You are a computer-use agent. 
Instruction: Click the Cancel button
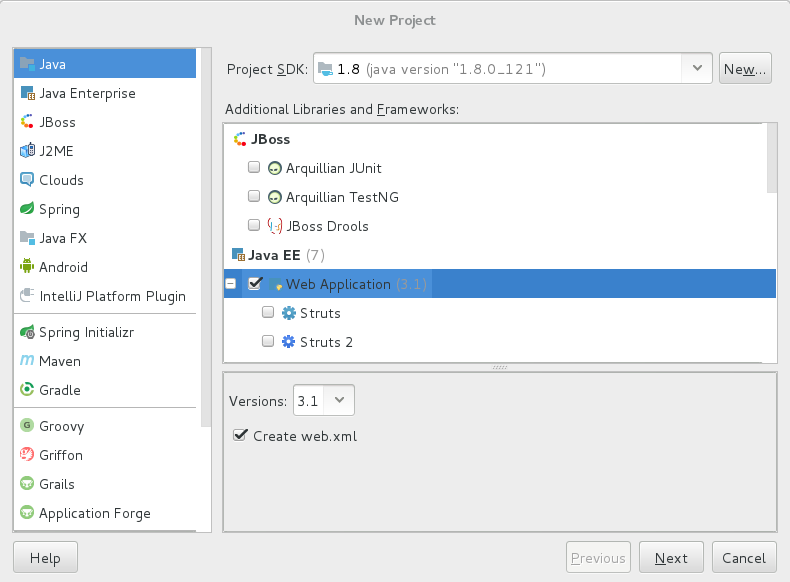[x=744, y=557]
